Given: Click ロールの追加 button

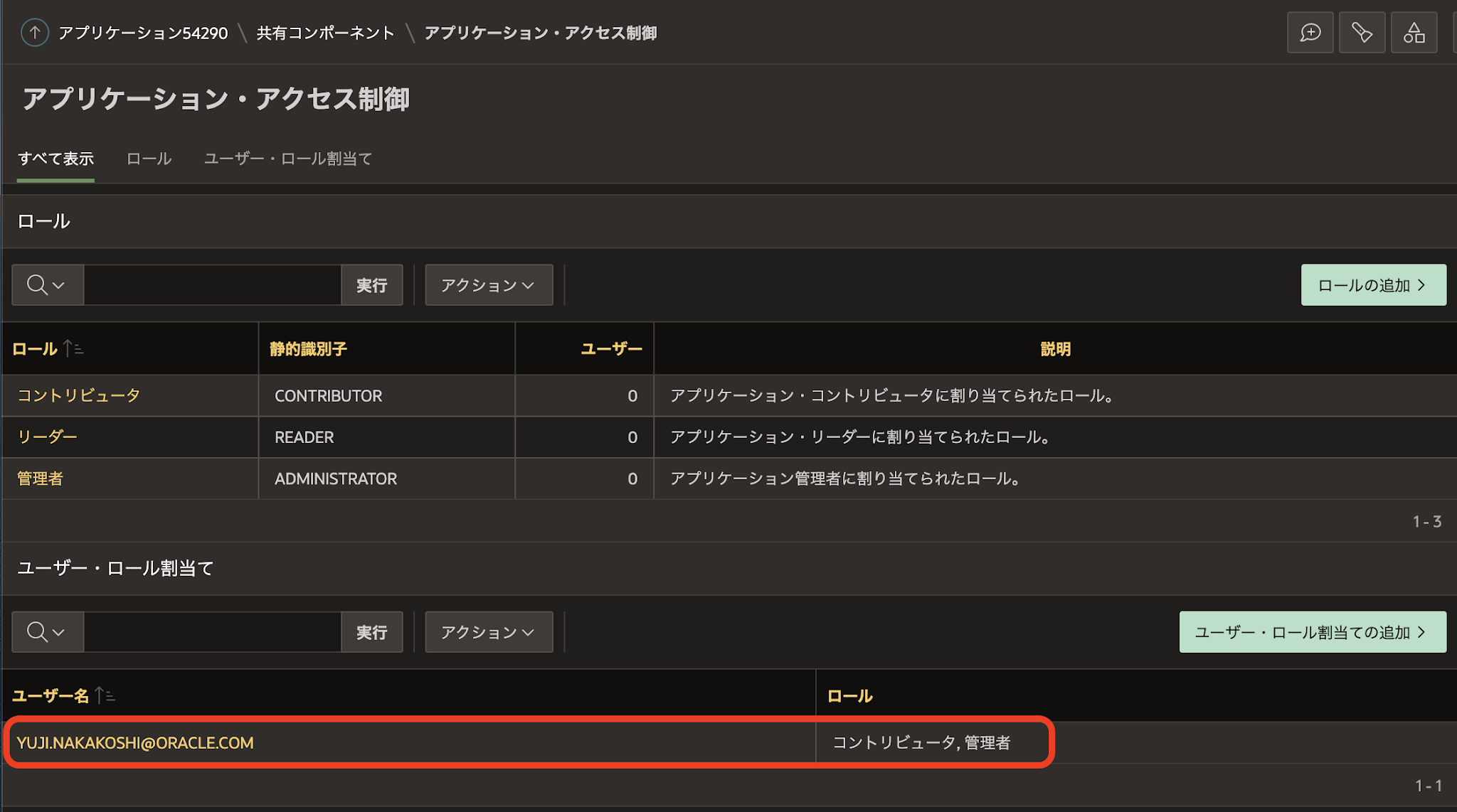Looking at the screenshot, I should [1373, 285].
